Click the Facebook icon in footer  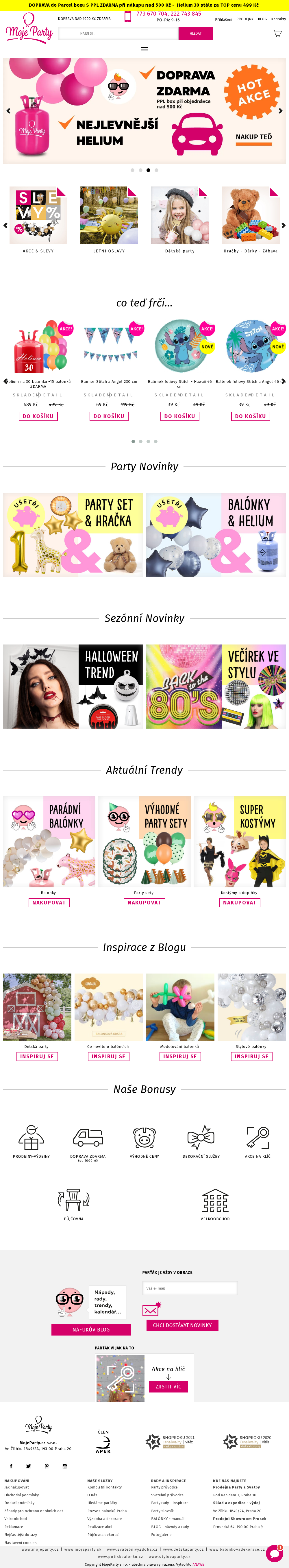tap(11, 1466)
